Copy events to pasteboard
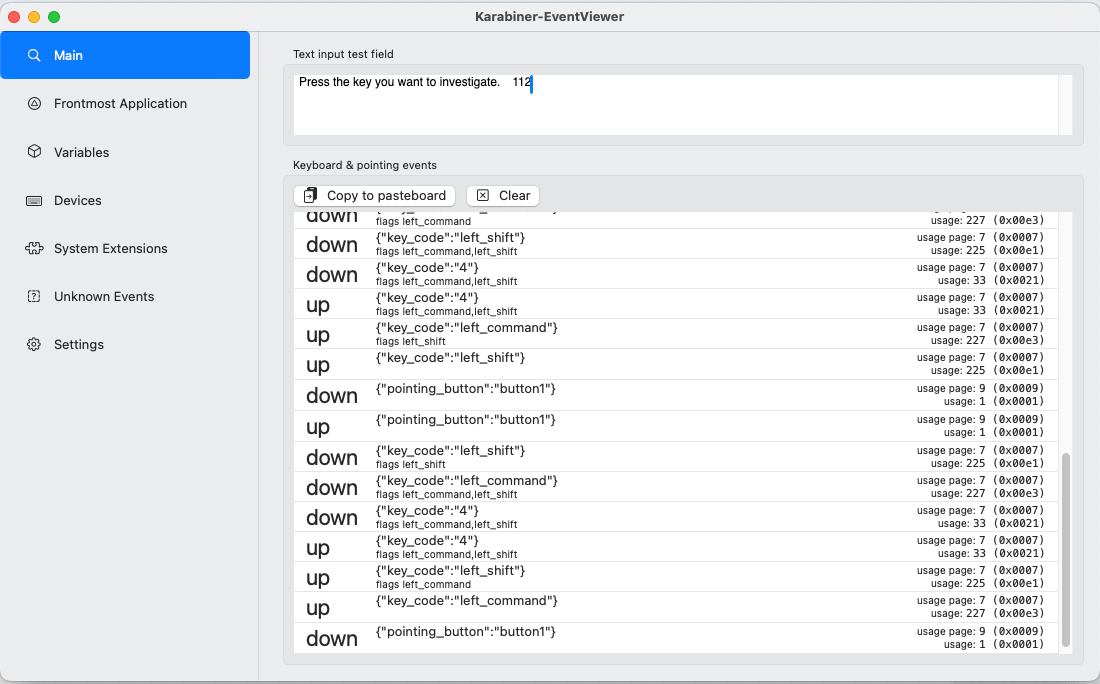 (x=375, y=196)
